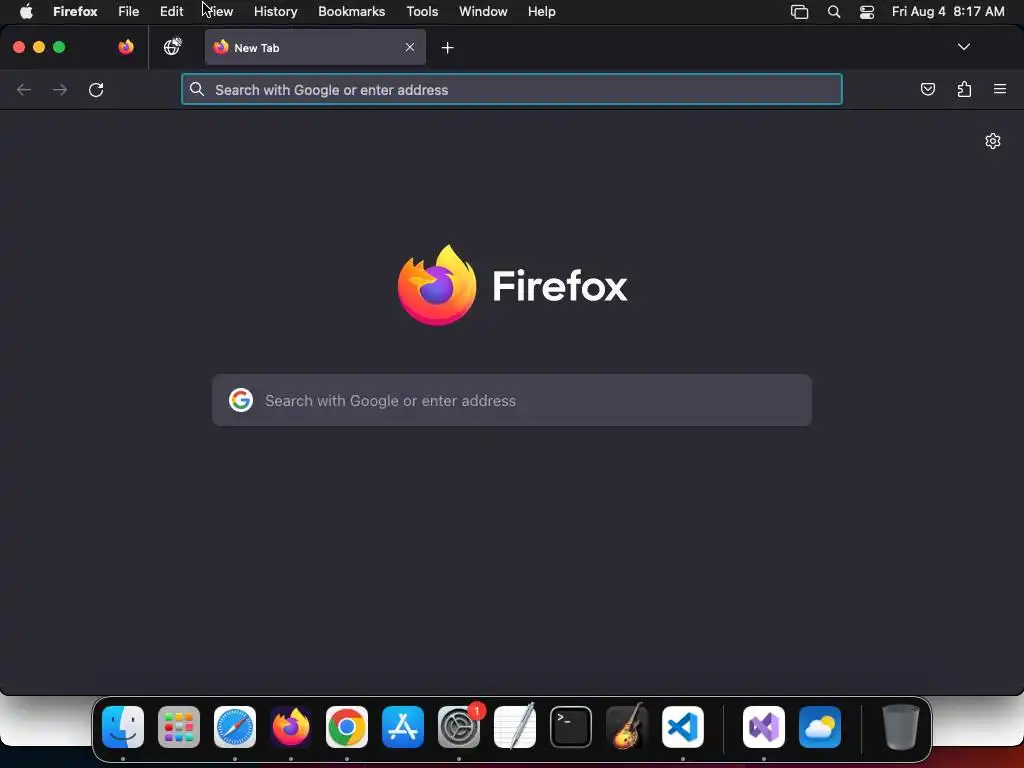
Task: Open the Extensions puzzle icon
Action: click(x=964, y=89)
